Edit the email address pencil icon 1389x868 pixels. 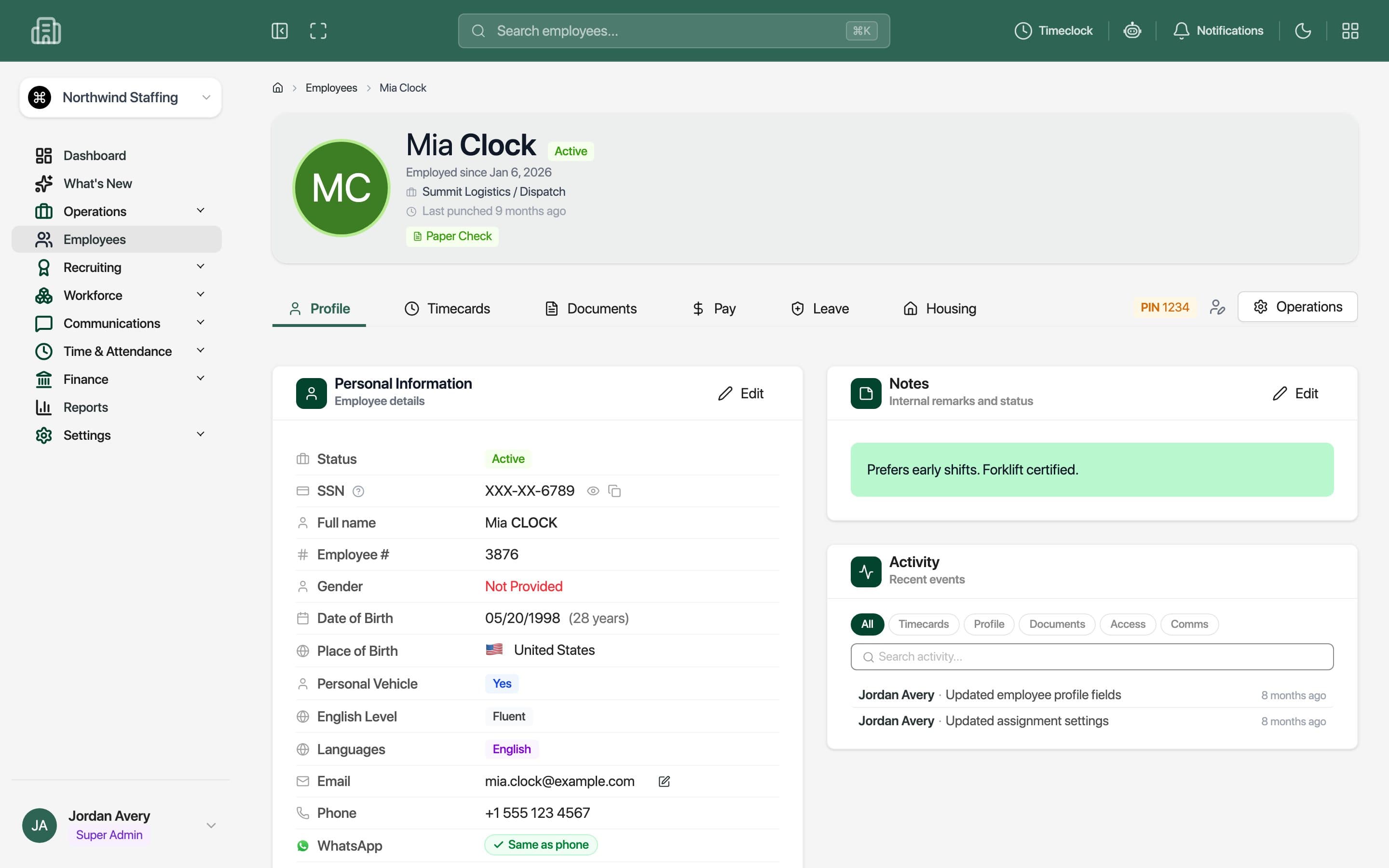click(x=664, y=781)
